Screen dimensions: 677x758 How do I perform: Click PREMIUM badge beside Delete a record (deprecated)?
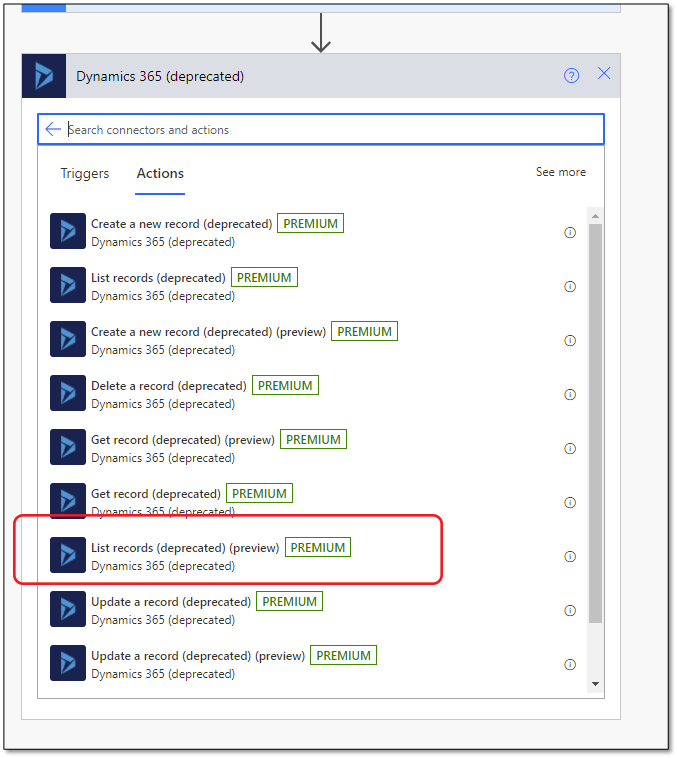(x=285, y=385)
